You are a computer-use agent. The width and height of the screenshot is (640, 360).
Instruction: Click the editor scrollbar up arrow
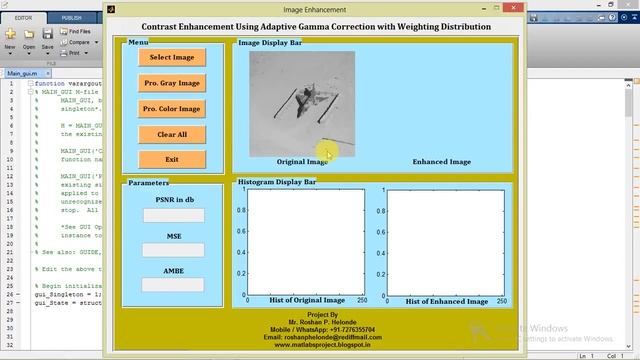pyautogui.click(x=629, y=85)
